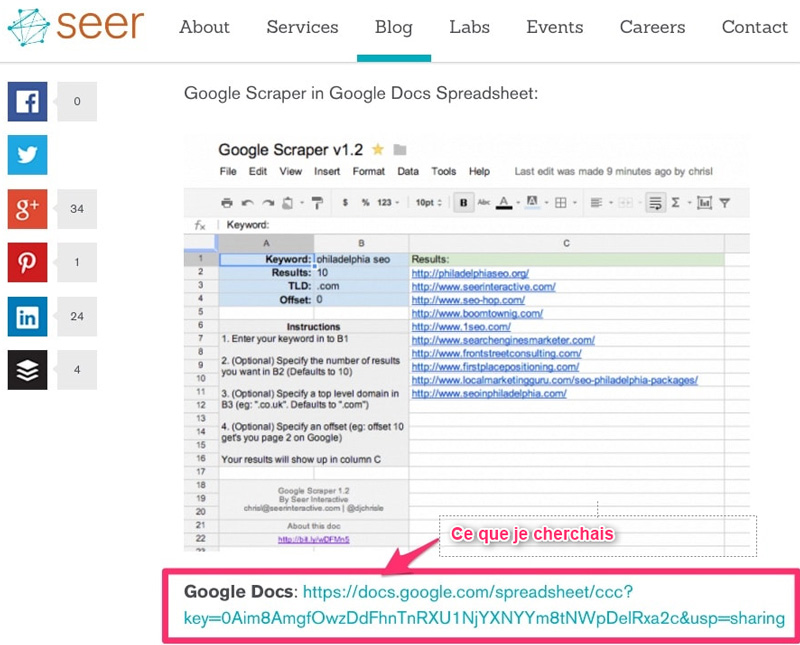
Task: Click the Redo arrow in the spreadsheet toolbar
Action: coord(268,203)
